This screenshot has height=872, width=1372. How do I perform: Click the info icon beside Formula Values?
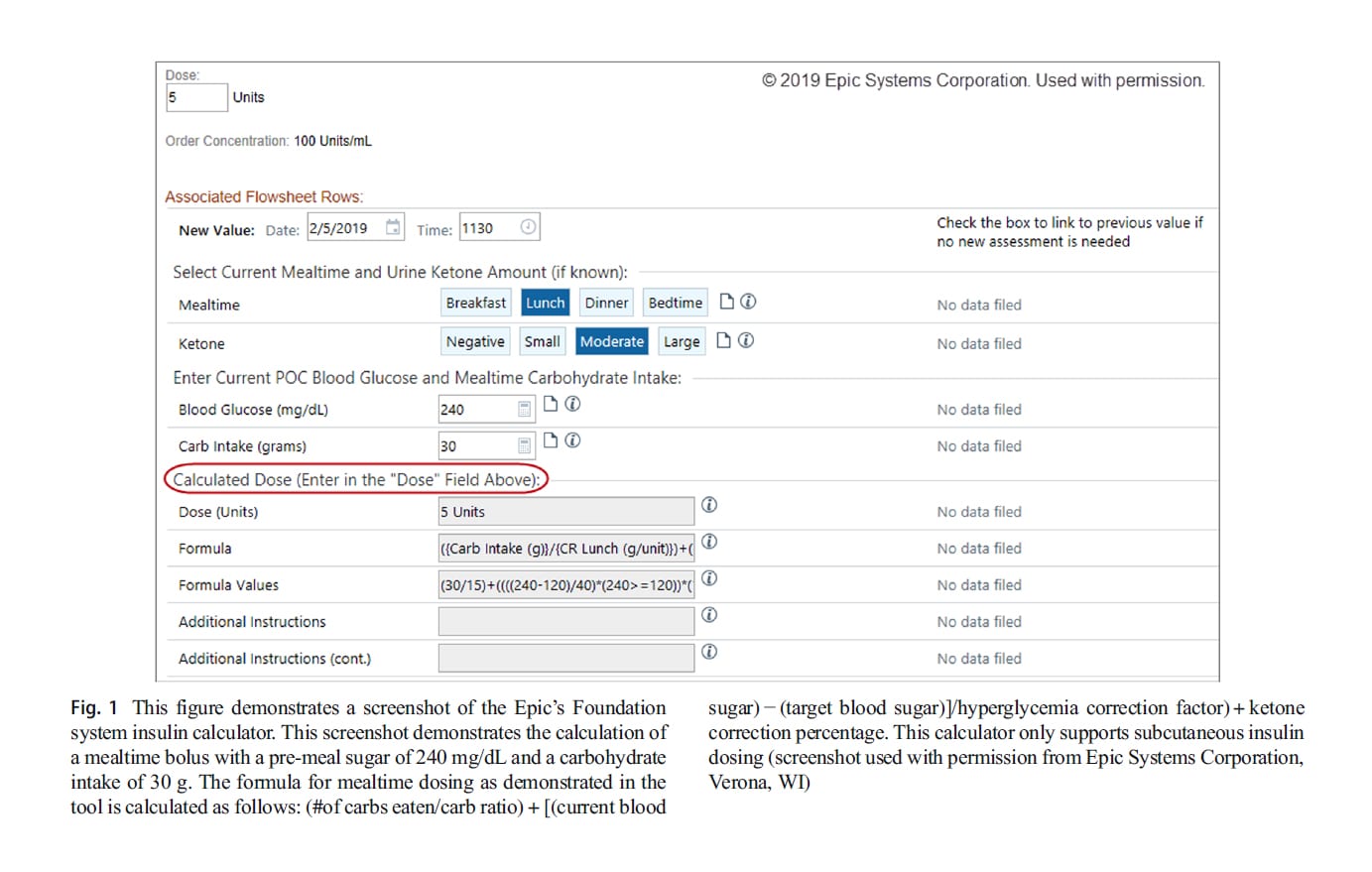coord(709,578)
